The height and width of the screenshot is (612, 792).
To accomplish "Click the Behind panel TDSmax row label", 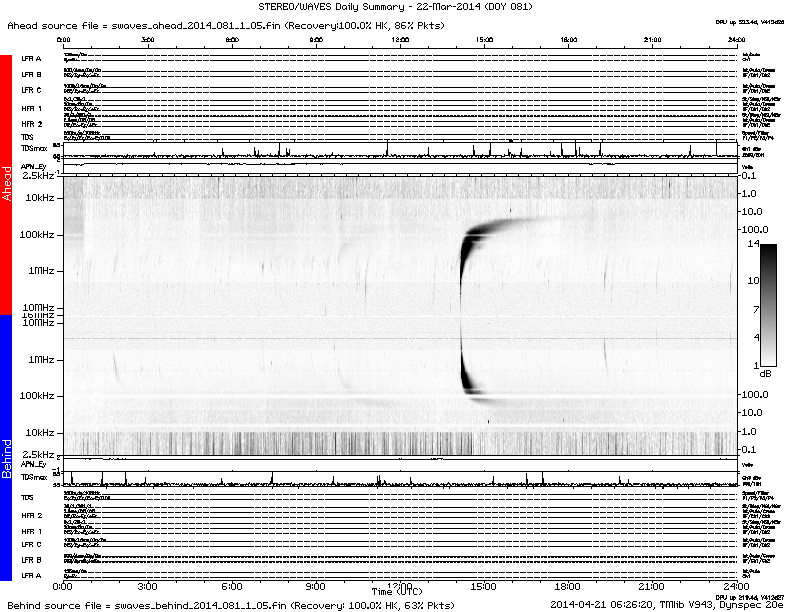I will (x=34, y=477).
